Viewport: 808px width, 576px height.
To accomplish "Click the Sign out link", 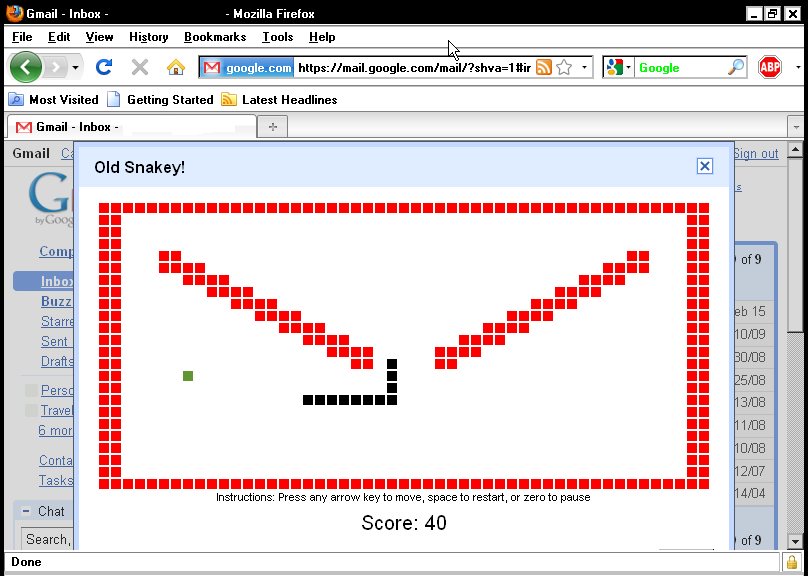I will (x=755, y=153).
